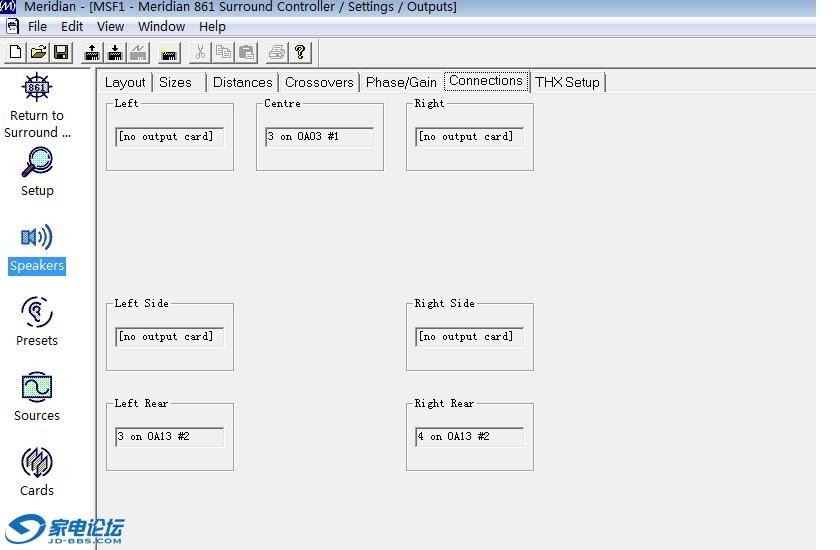The image size is (840, 550).
Task: Click the Left speaker output field
Action: (169, 137)
